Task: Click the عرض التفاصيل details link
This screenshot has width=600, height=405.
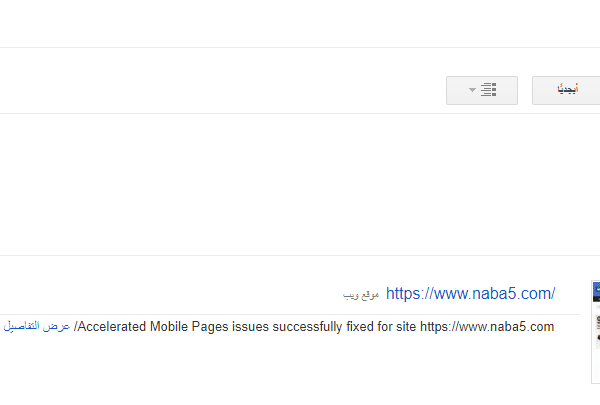Action: [37, 327]
